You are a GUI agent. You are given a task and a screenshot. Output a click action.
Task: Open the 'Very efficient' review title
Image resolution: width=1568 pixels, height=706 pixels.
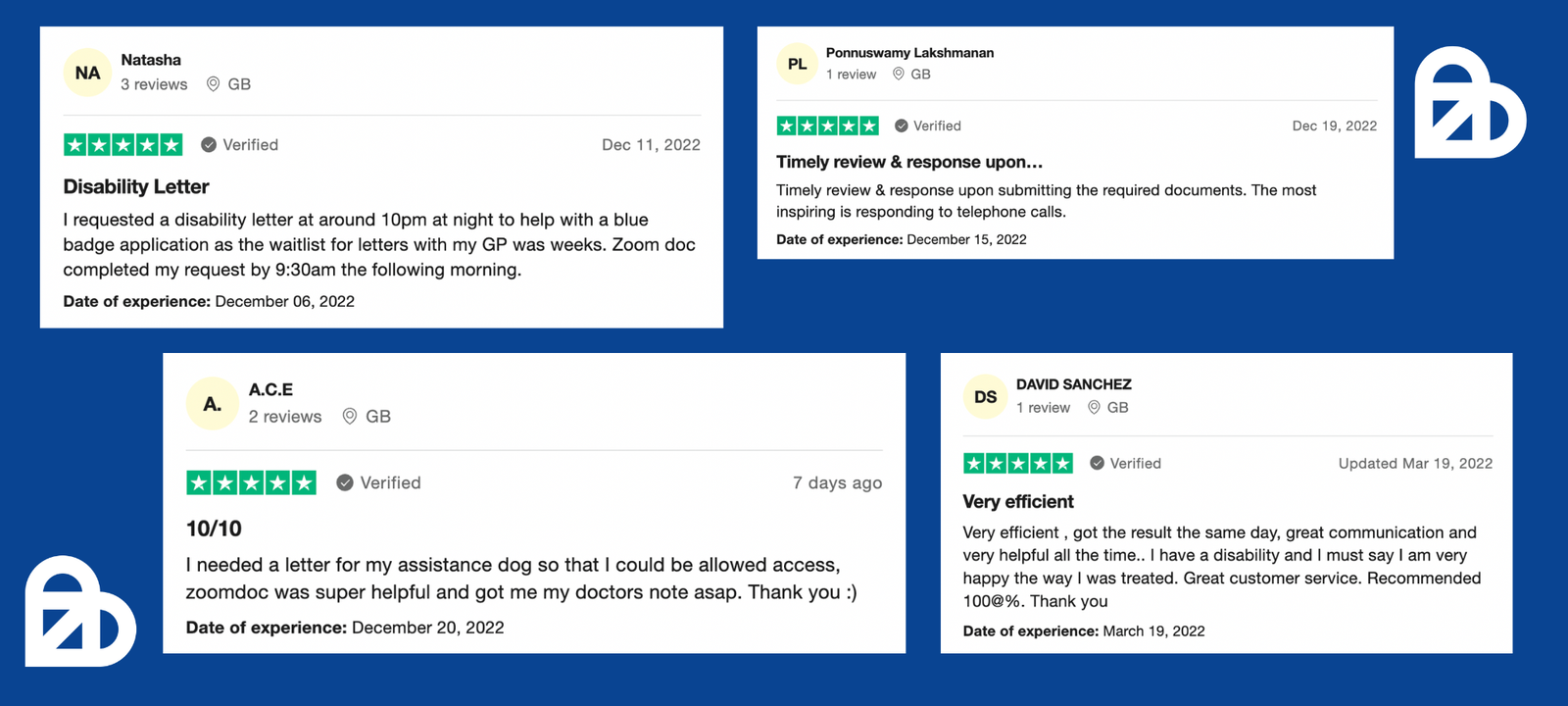click(x=1018, y=501)
